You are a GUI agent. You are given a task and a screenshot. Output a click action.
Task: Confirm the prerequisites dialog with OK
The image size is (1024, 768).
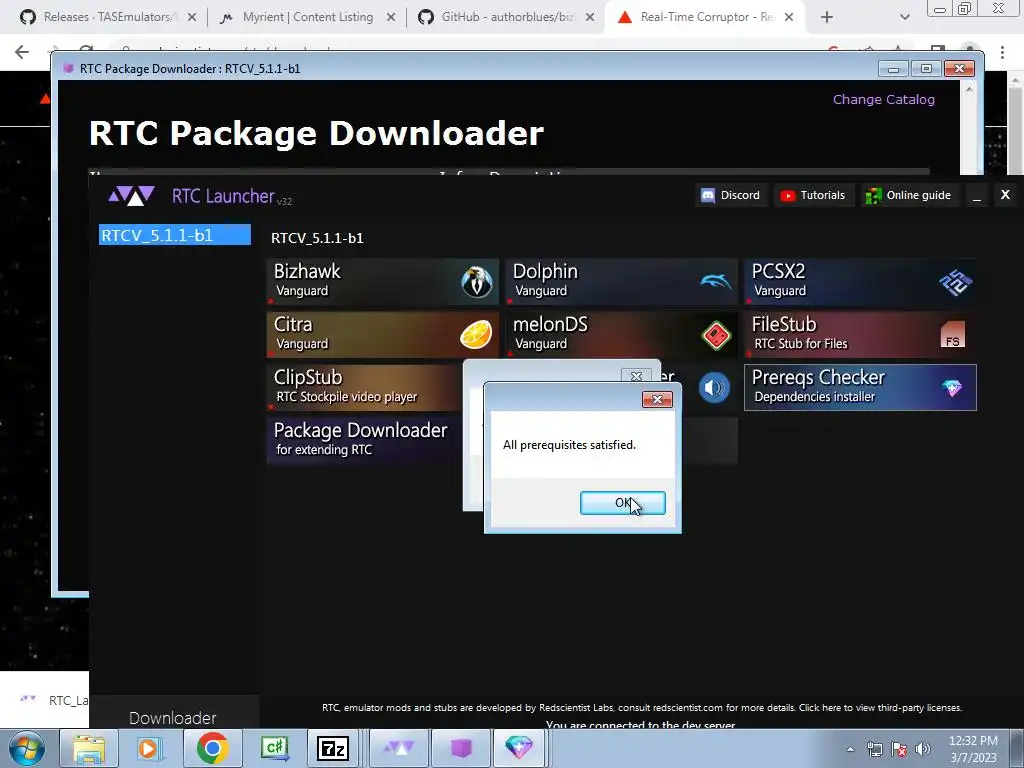[622, 503]
